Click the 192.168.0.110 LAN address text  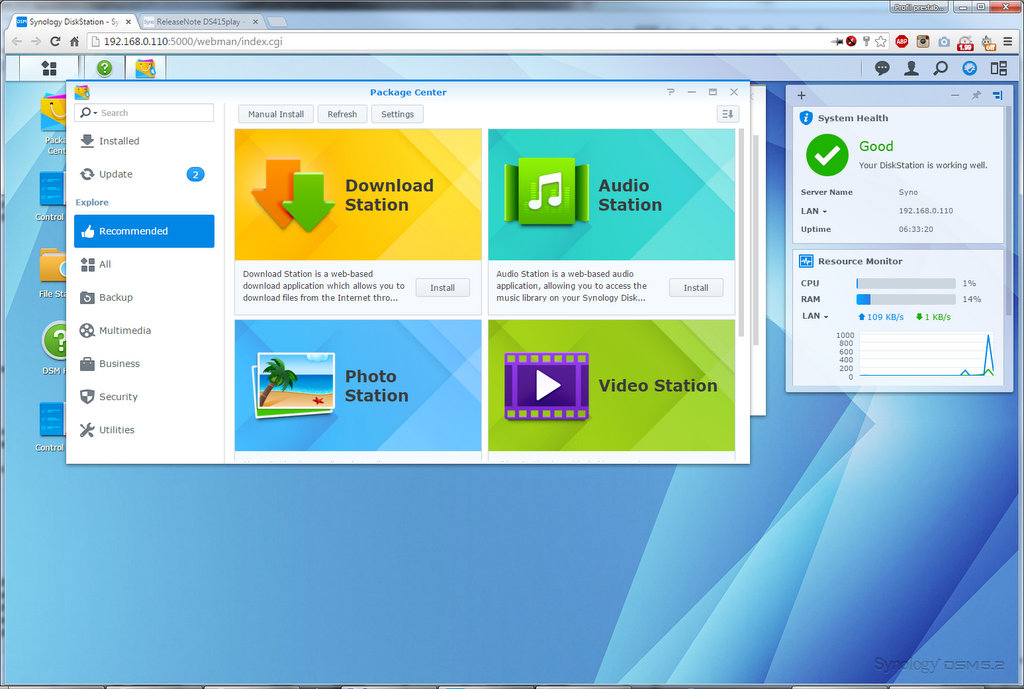point(925,211)
